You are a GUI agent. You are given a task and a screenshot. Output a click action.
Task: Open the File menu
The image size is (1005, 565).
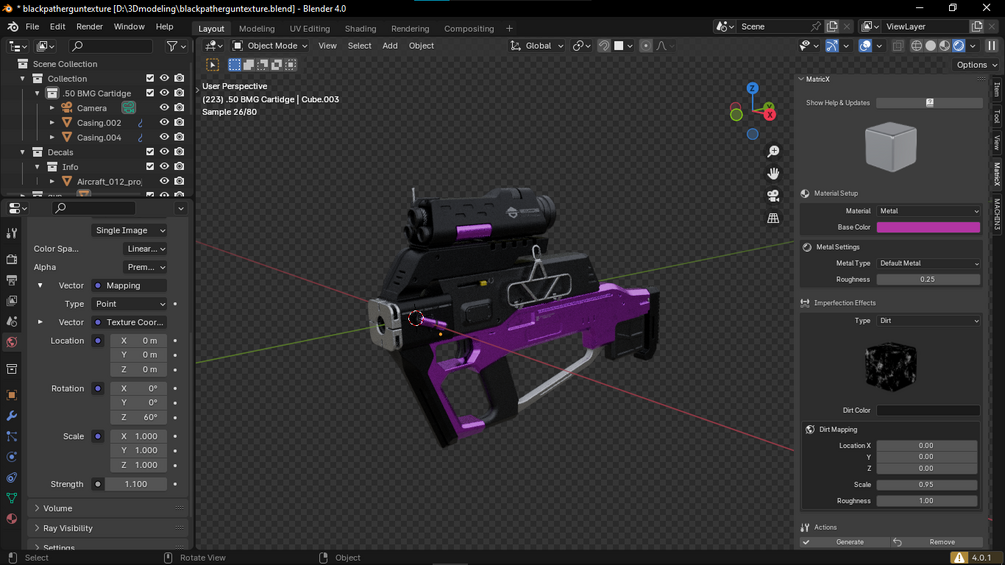click(32, 27)
